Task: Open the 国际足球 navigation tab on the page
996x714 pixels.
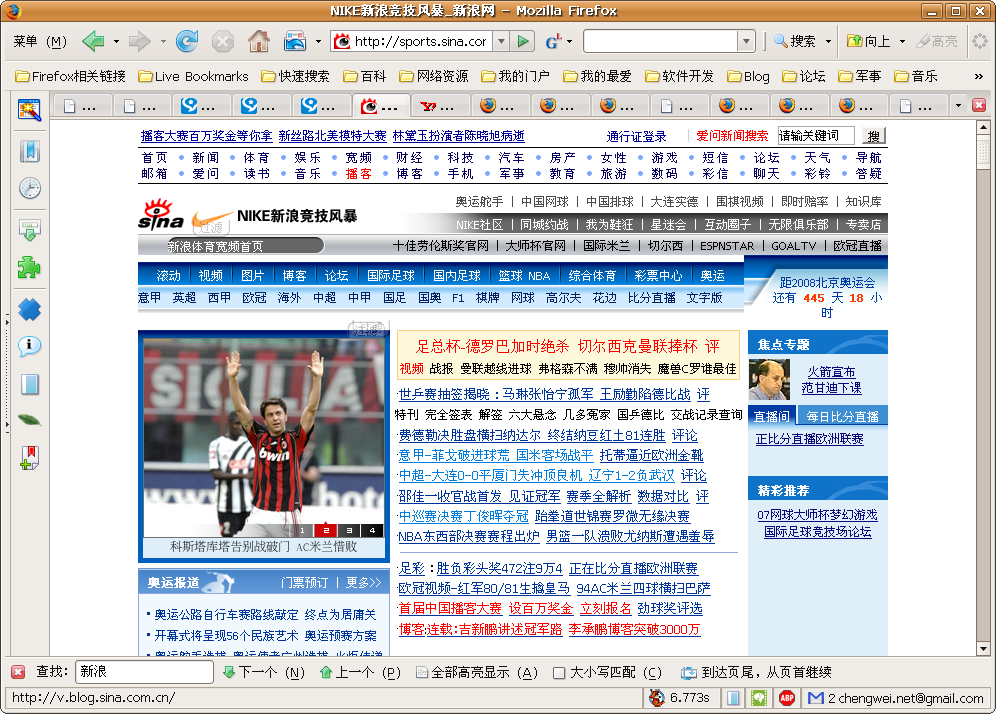Action: (391, 276)
